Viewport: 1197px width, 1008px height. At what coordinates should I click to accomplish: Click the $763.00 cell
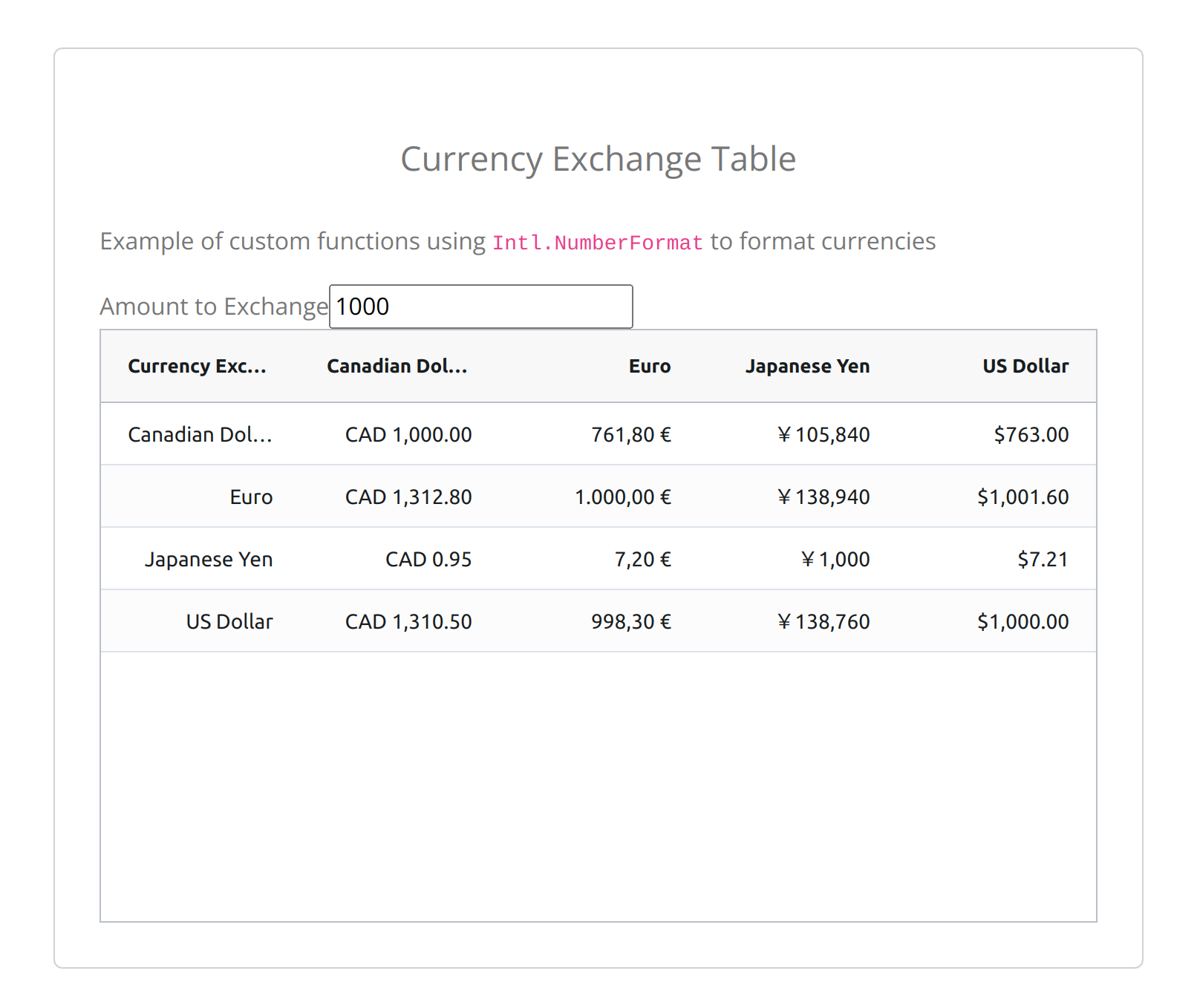click(x=1031, y=434)
